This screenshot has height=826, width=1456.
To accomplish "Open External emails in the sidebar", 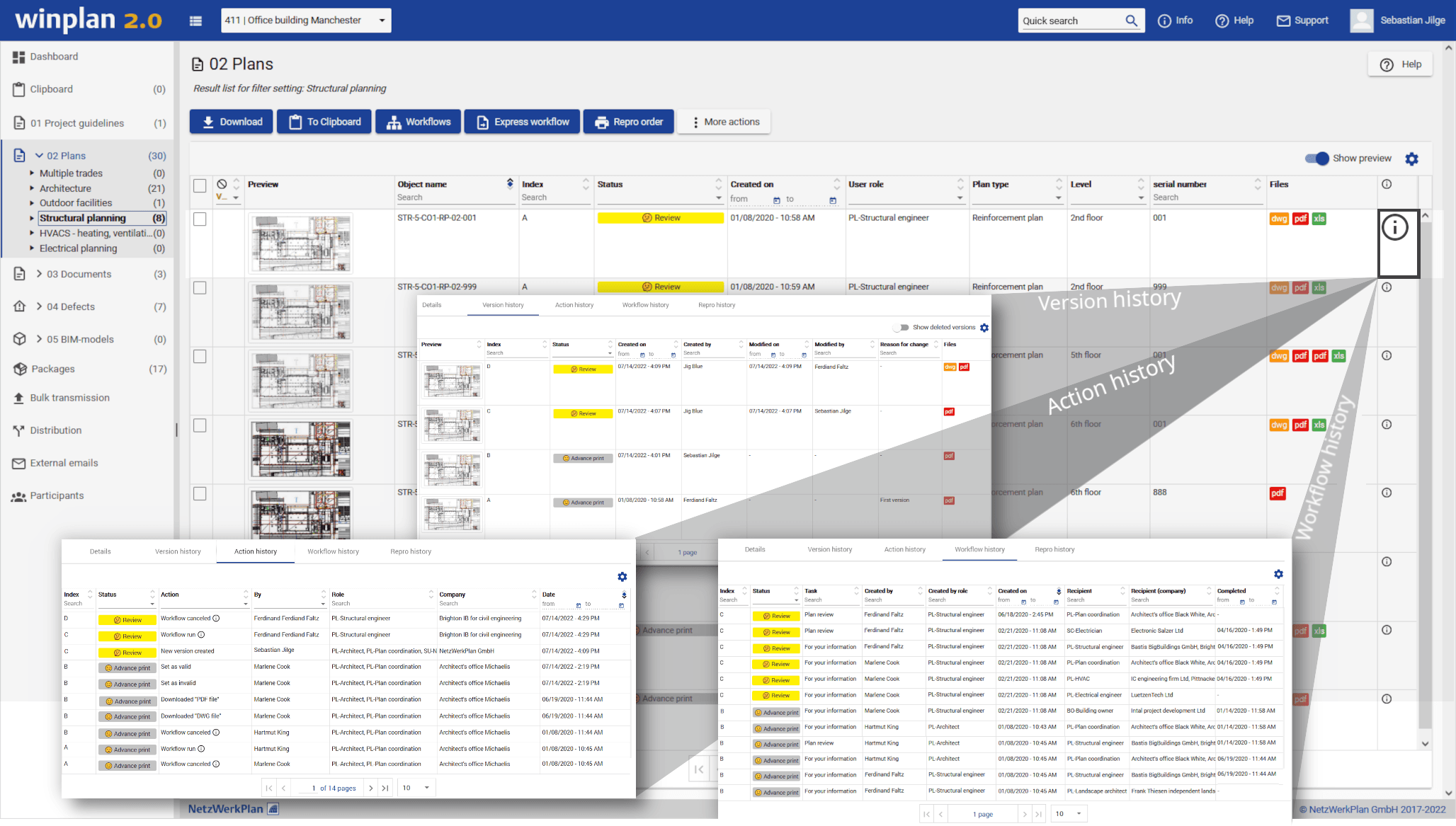I will click(64, 463).
